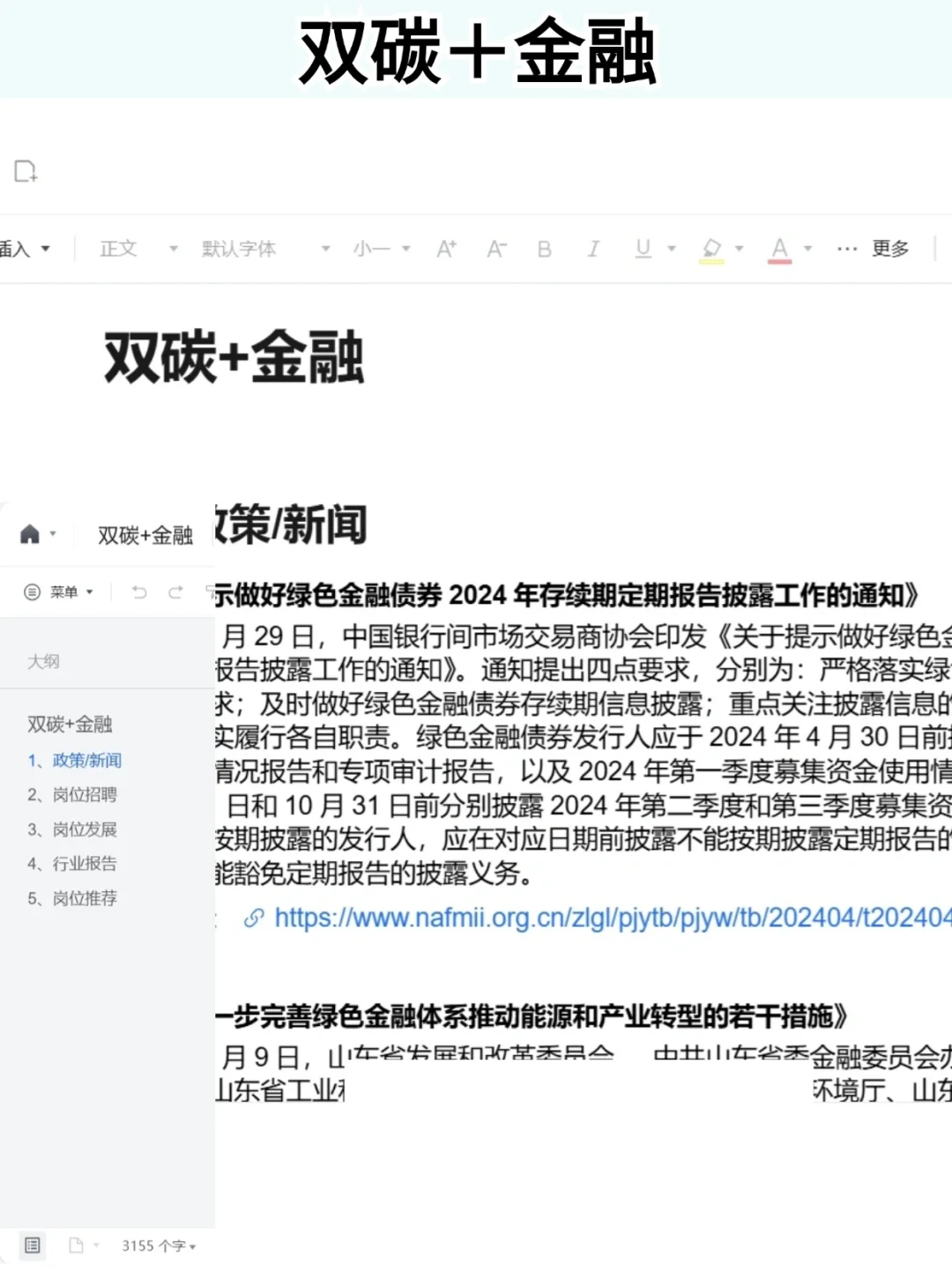Expand the highlight color arrow

pos(739,249)
